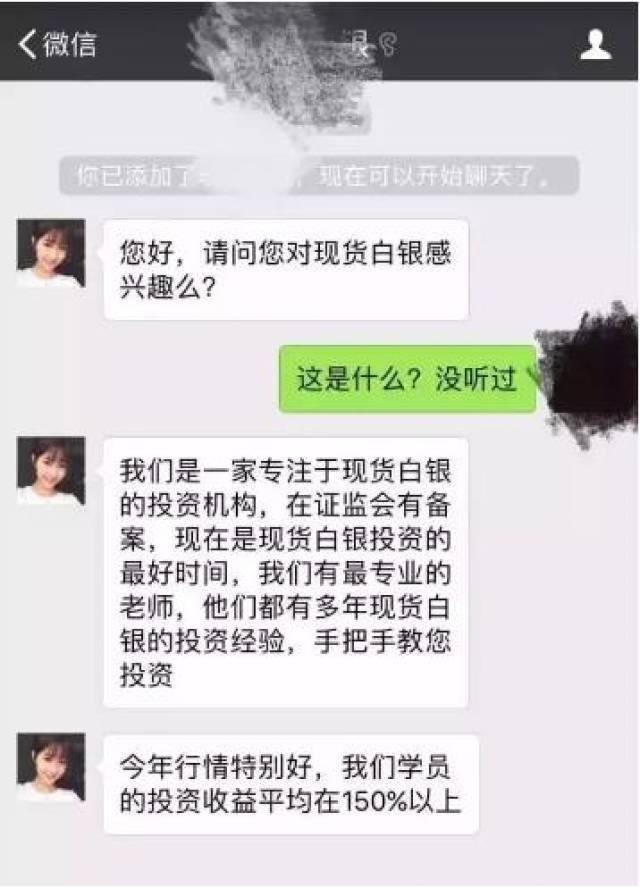Tap the earpiece mode ear icon
640x888 pixels.
click(388, 44)
